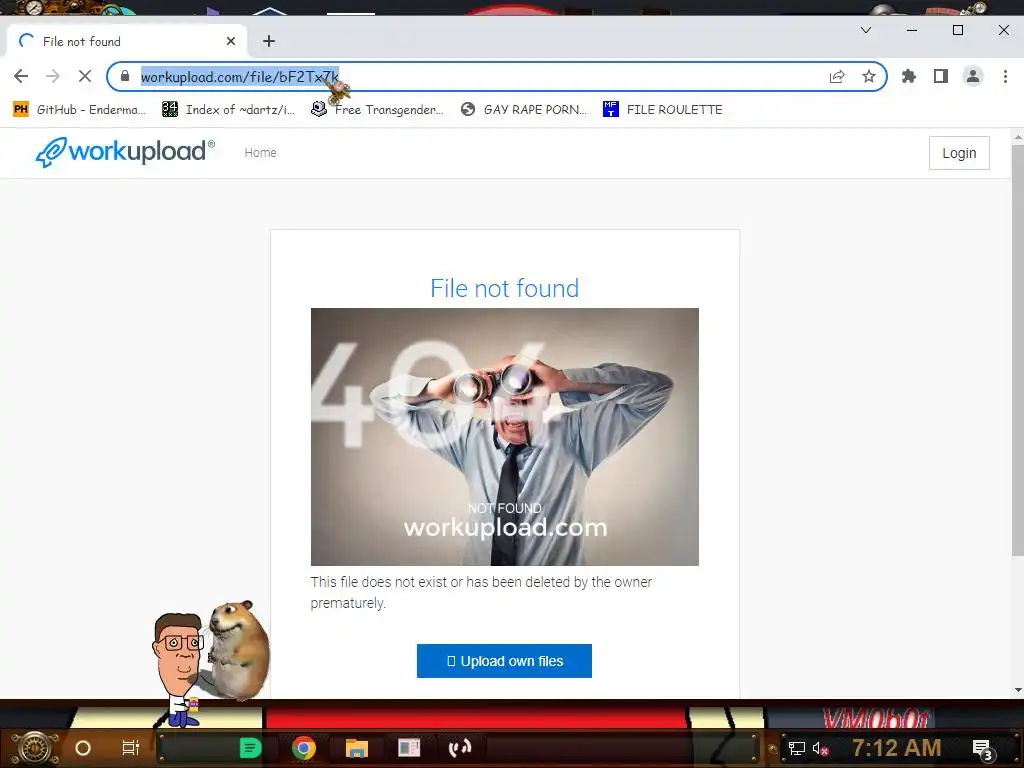The width and height of the screenshot is (1024, 768).
Task: Open the taskbar app after the panel icon
Action: pyautogui.click(x=461, y=748)
